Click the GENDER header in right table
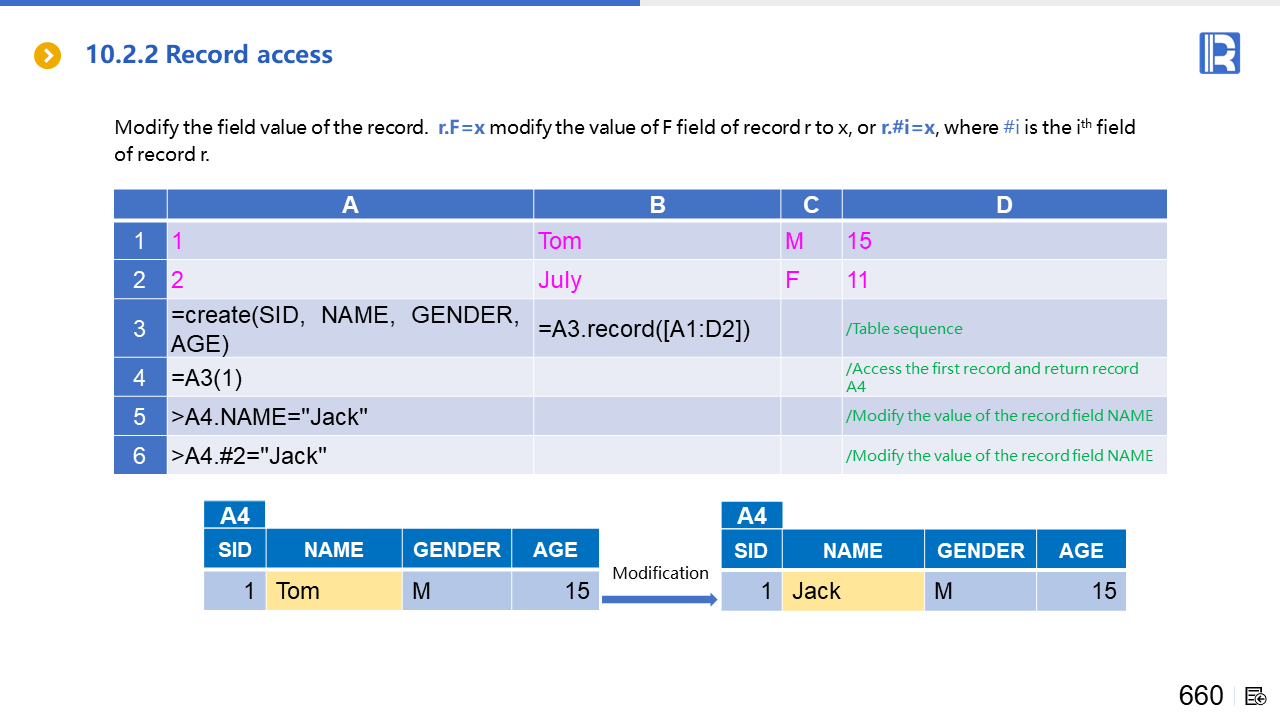 coord(980,551)
